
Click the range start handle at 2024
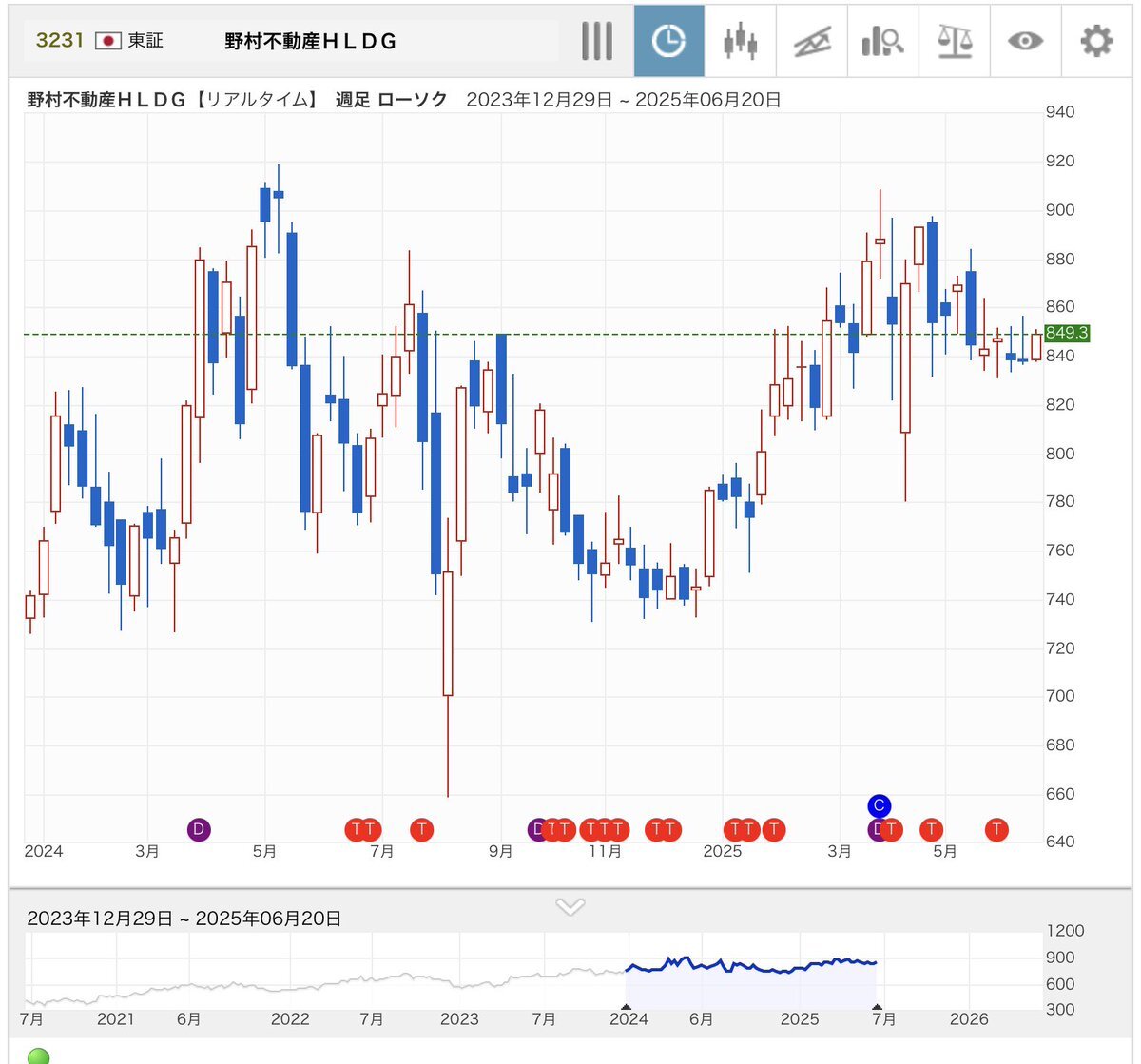pos(626,1005)
